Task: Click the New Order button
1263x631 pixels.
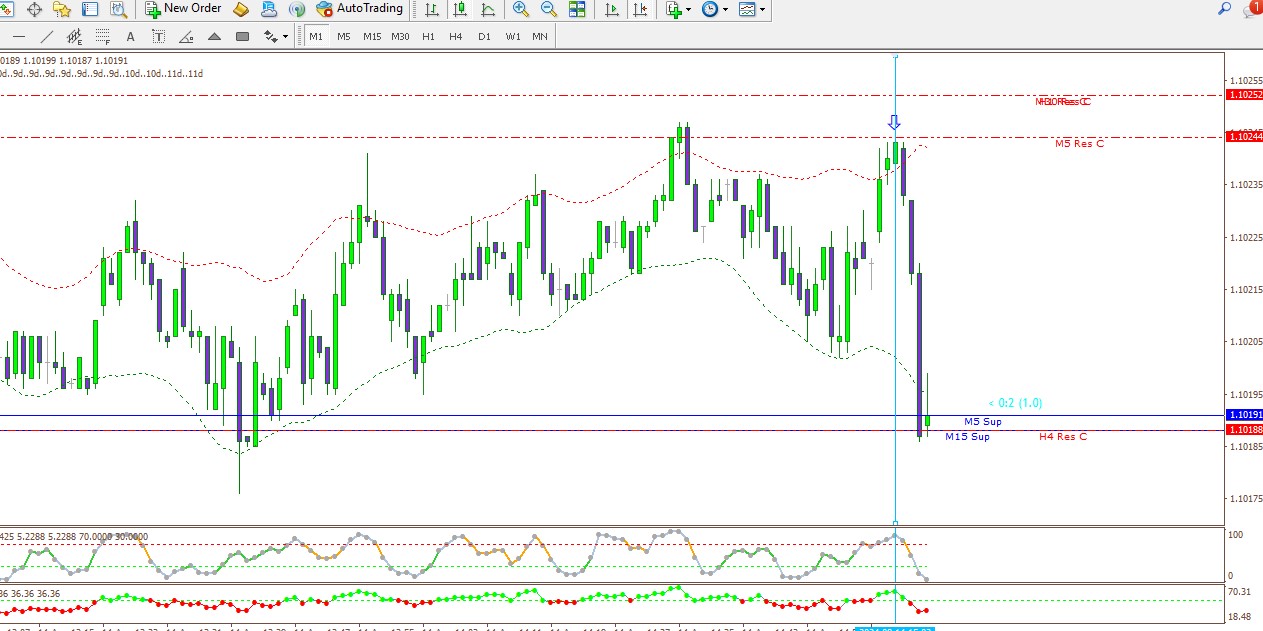Action: pyautogui.click(x=184, y=9)
